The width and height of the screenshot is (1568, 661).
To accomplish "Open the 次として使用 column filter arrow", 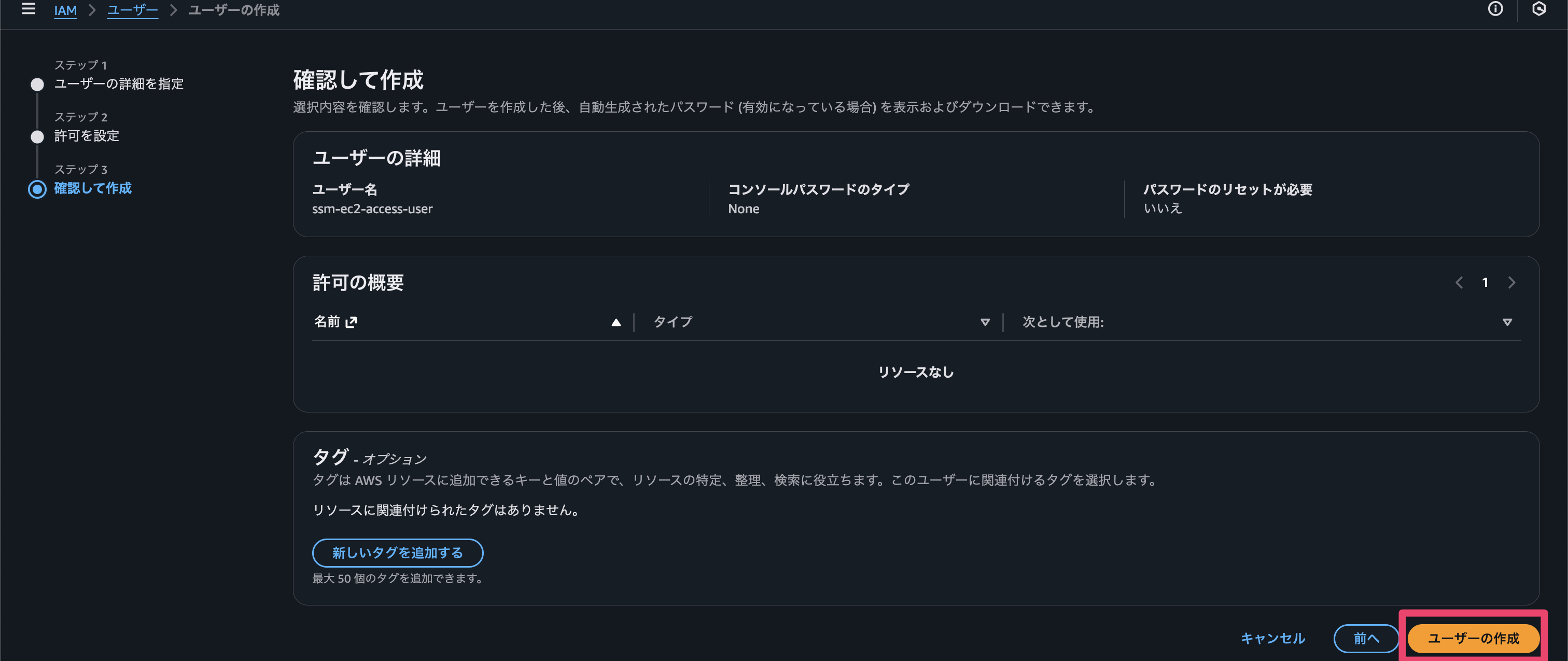I will [1508, 321].
